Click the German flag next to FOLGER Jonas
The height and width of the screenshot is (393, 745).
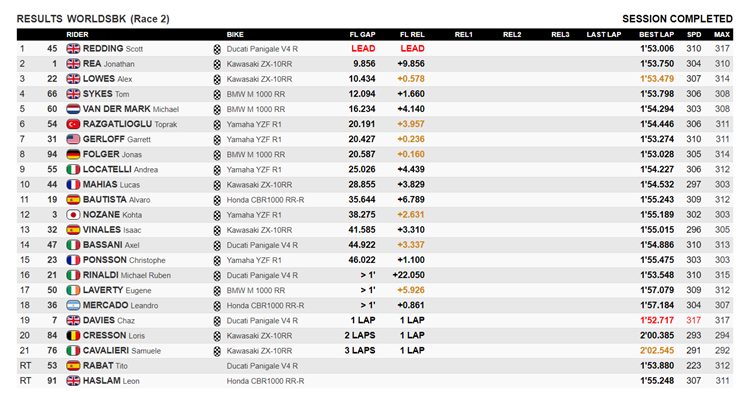tap(73, 154)
